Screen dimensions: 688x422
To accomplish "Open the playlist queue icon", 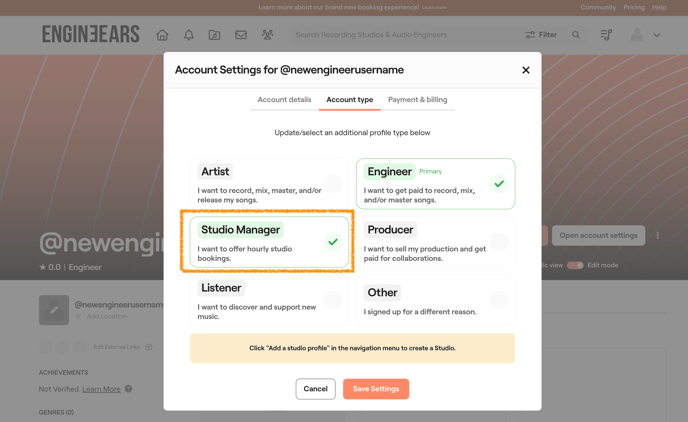I will tap(606, 35).
